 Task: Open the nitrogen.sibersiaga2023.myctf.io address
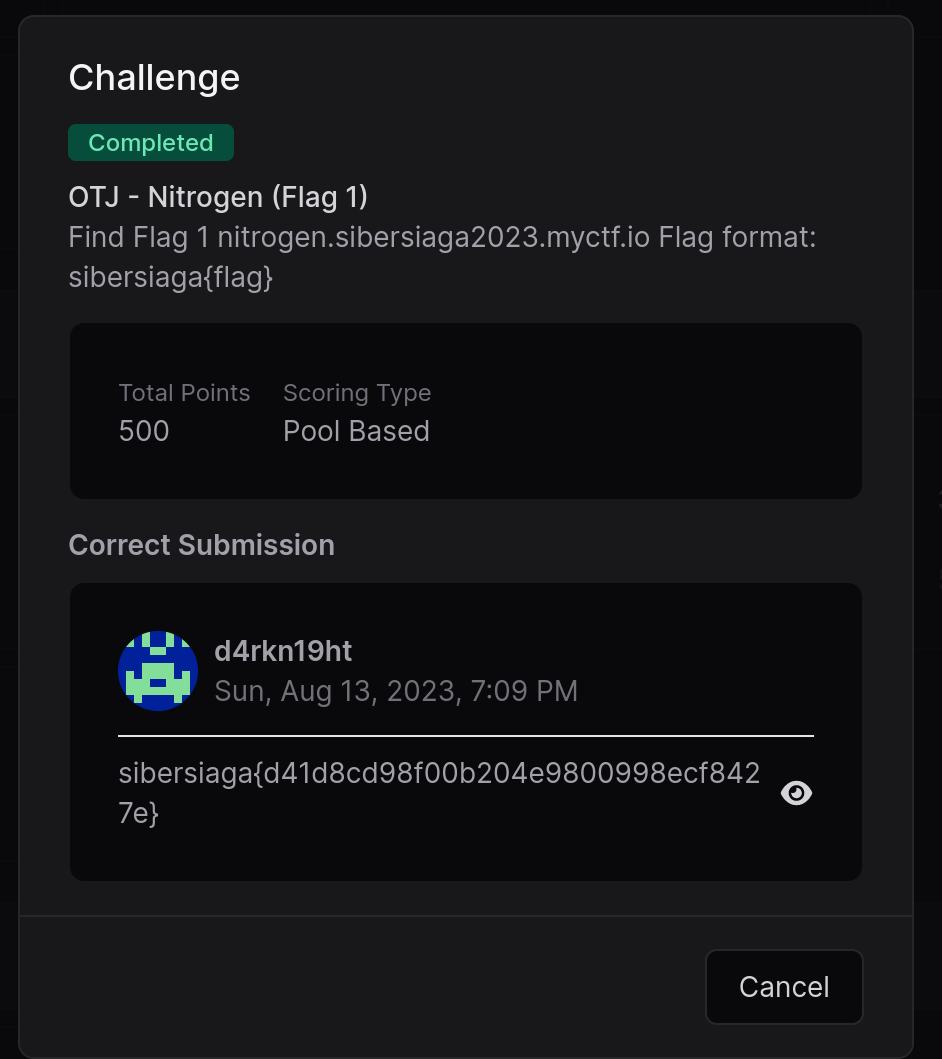click(434, 238)
